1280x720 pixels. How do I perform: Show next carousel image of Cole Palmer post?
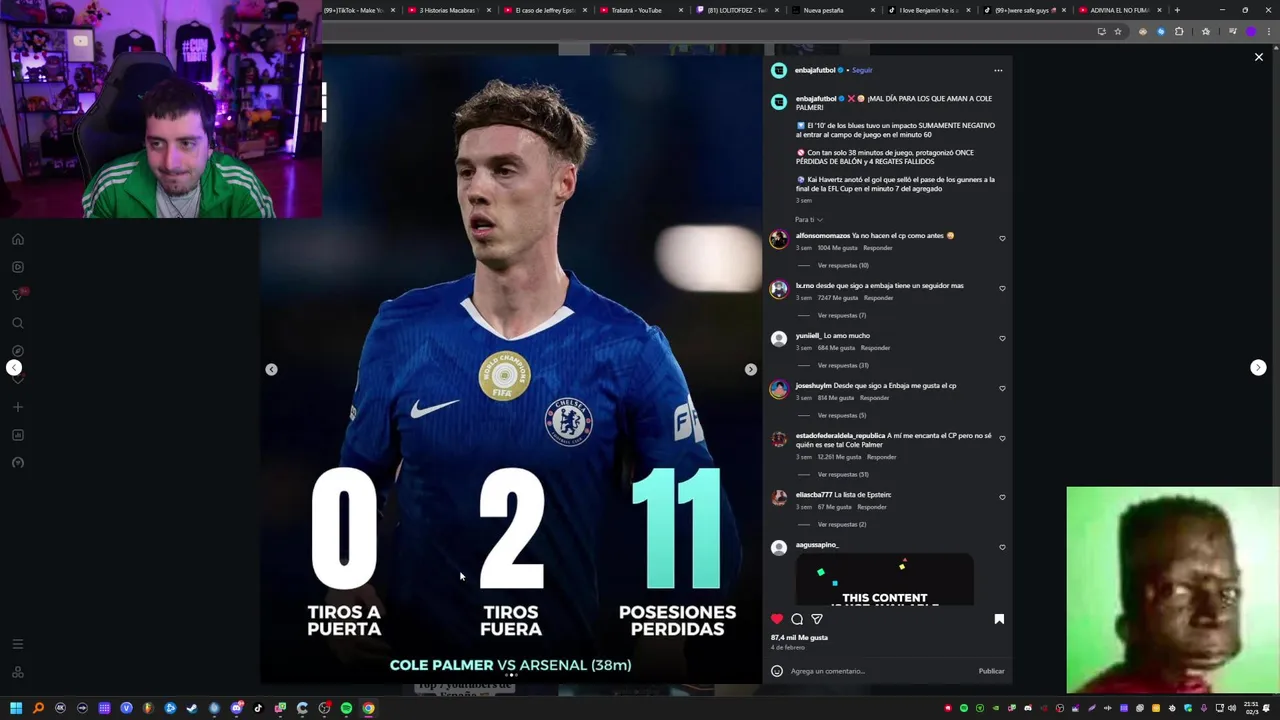tap(751, 369)
